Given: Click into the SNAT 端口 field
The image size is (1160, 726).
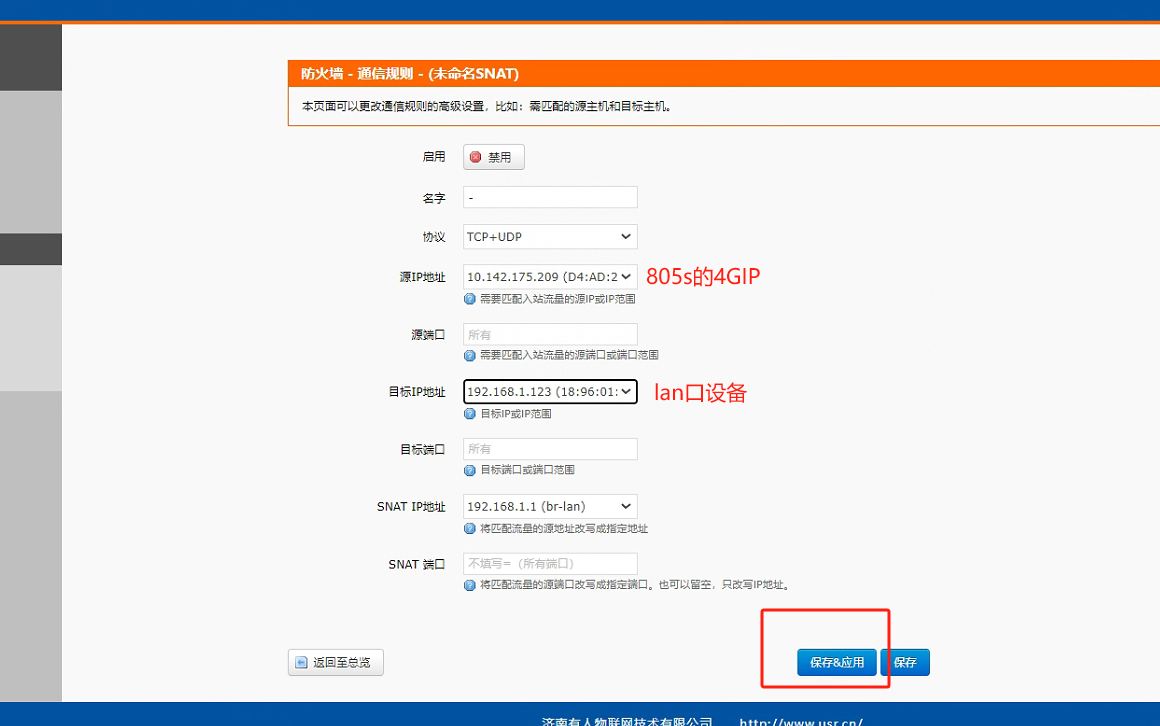Looking at the screenshot, I should click(550, 564).
